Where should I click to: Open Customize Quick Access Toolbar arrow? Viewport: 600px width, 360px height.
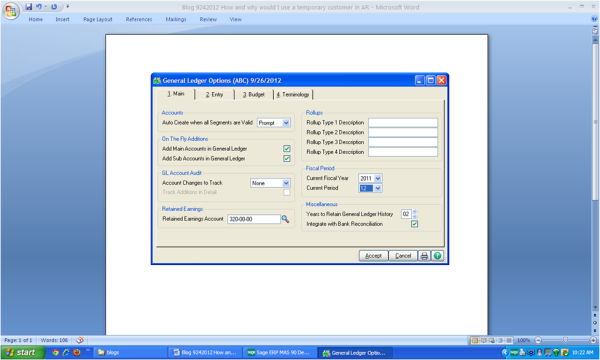[68, 7]
